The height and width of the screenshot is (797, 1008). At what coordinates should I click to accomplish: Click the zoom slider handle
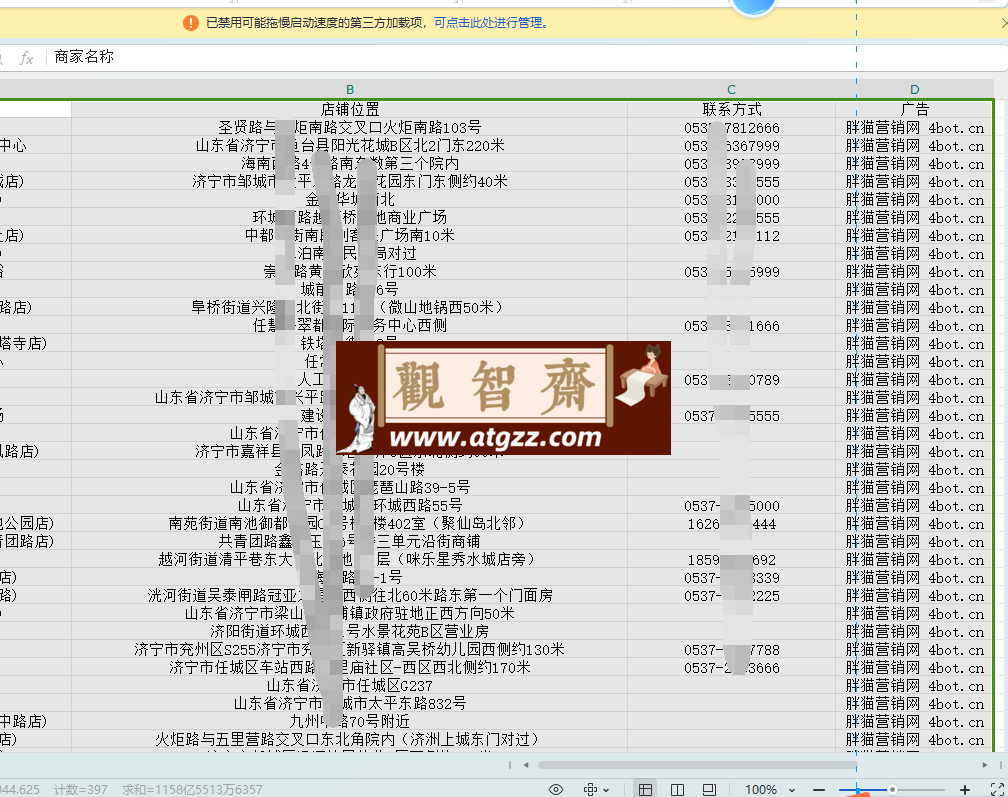click(892, 789)
